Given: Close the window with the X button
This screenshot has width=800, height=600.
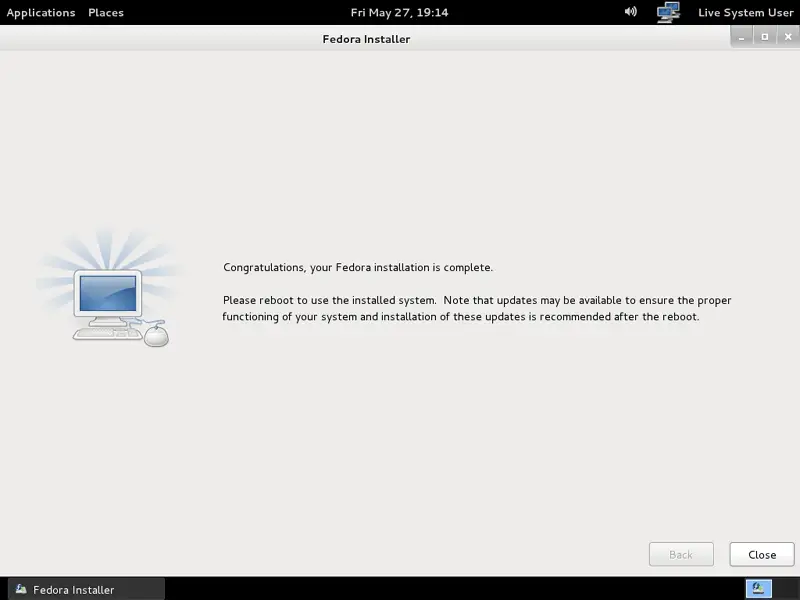Looking at the screenshot, I should [x=788, y=37].
